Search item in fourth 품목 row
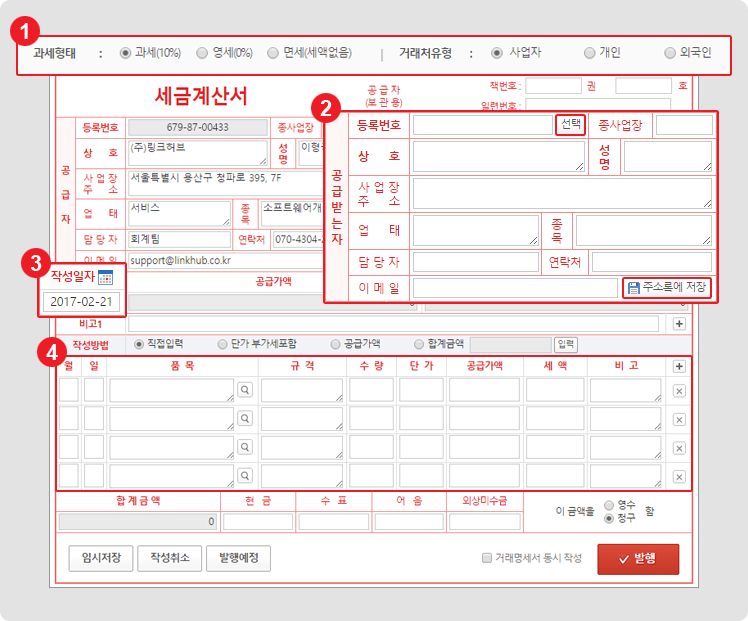This screenshot has width=748, height=621. 245,476
